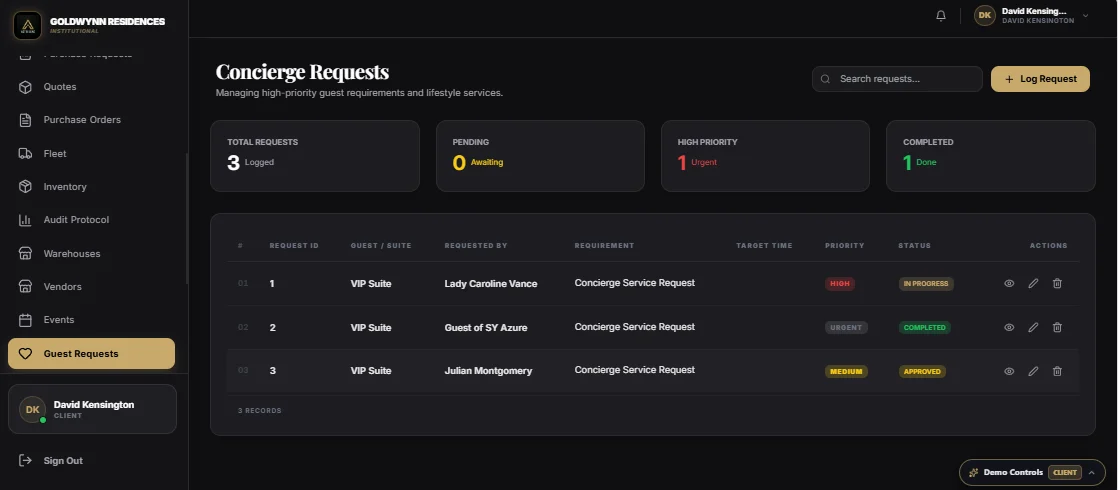Image resolution: width=1120 pixels, height=490 pixels.
Task: View Julian Montgomery request details
Action: pyautogui.click(x=1009, y=371)
